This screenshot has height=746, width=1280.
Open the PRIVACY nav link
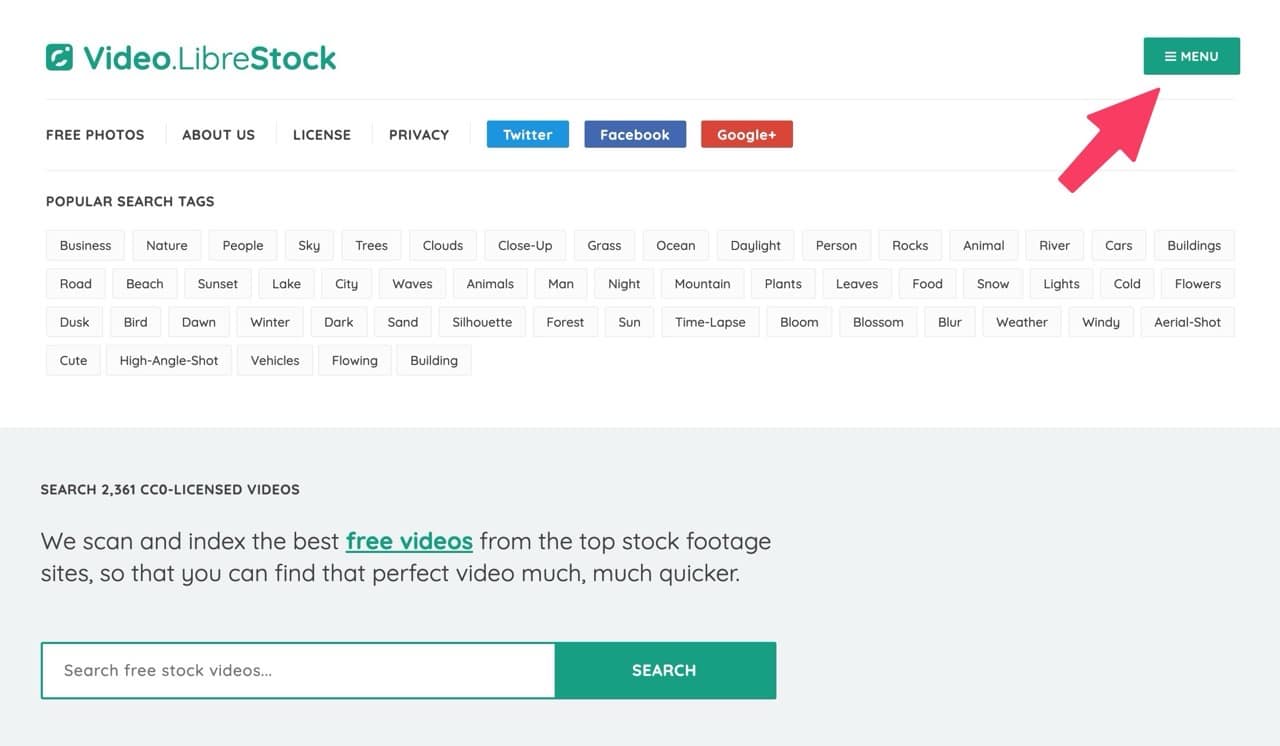coord(419,135)
